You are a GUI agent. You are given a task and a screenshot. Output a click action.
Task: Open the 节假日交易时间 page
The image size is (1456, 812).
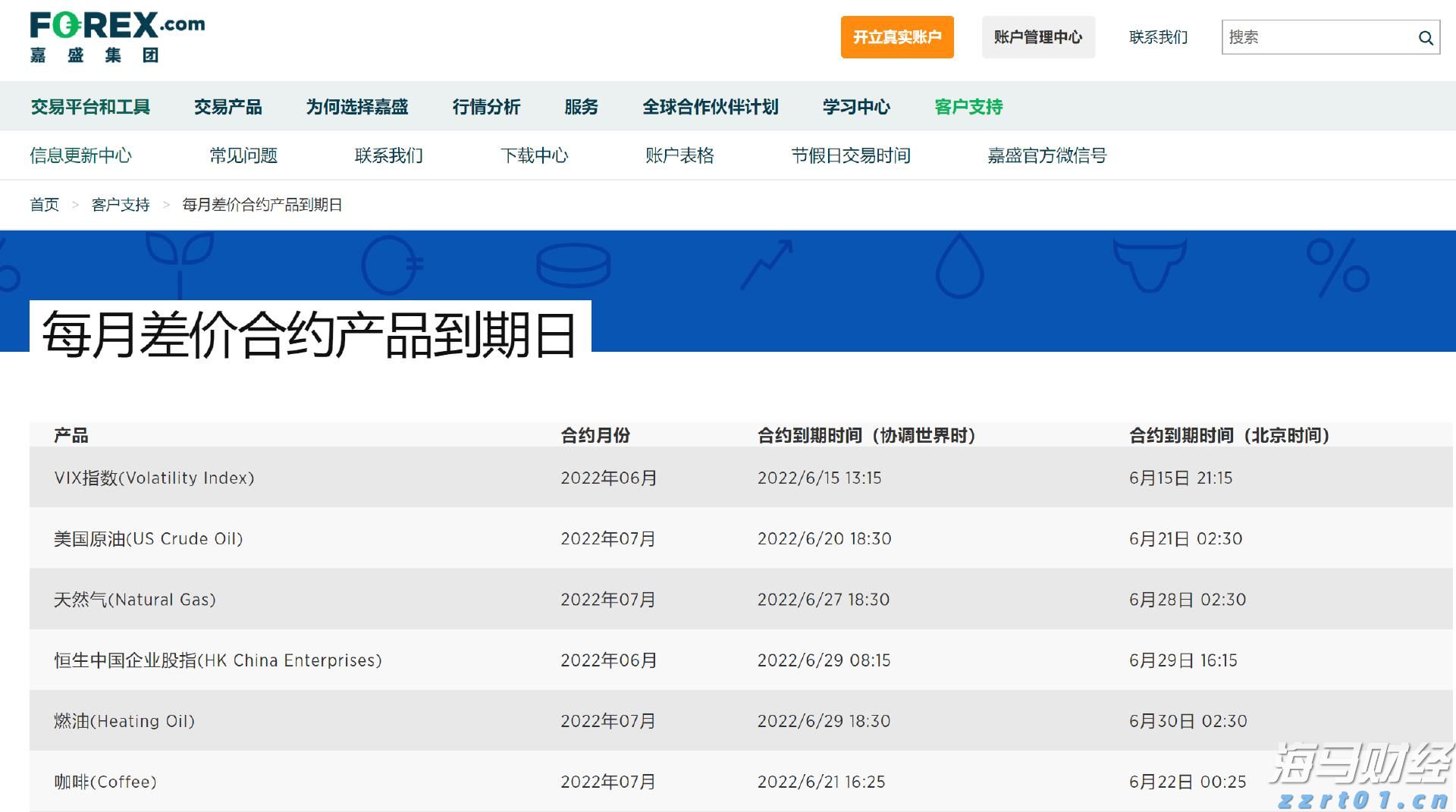[852, 155]
